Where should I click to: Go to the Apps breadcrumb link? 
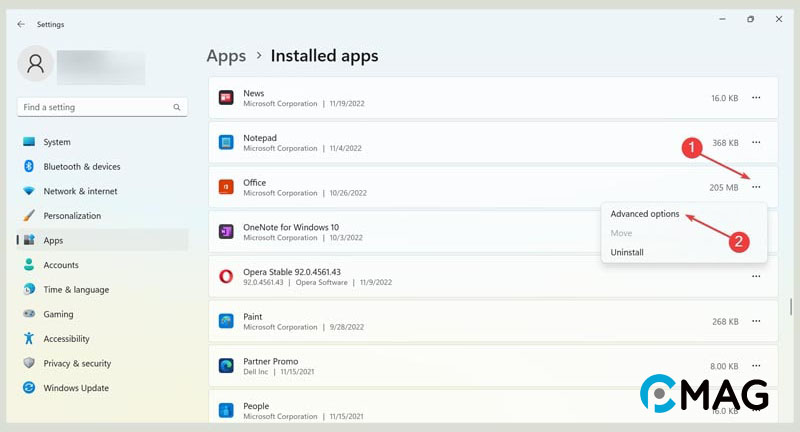pyautogui.click(x=226, y=56)
